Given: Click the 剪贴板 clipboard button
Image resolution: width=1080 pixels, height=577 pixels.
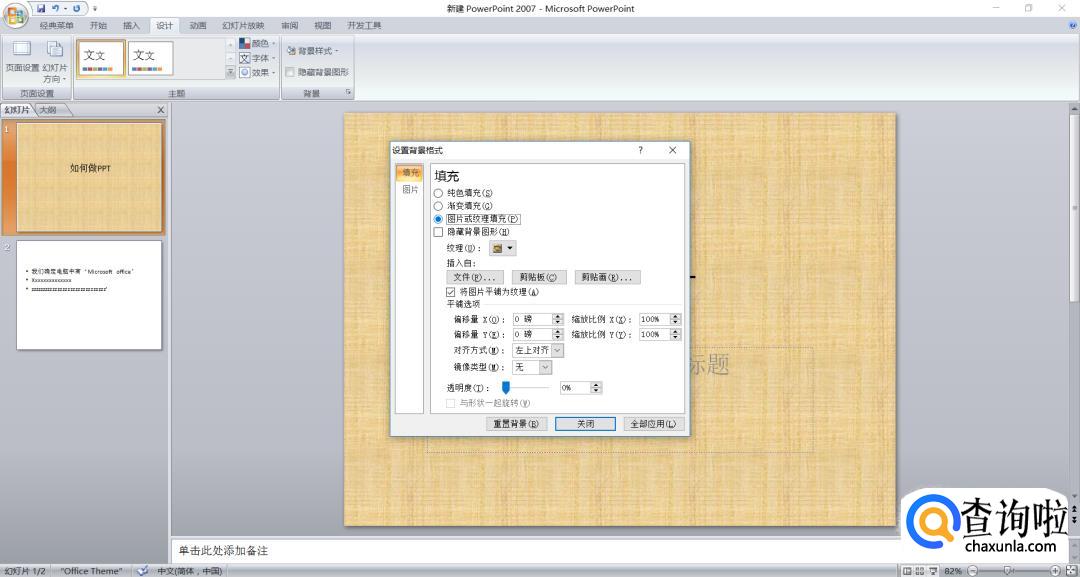Looking at the screenshot, I should tap(539, 277).
